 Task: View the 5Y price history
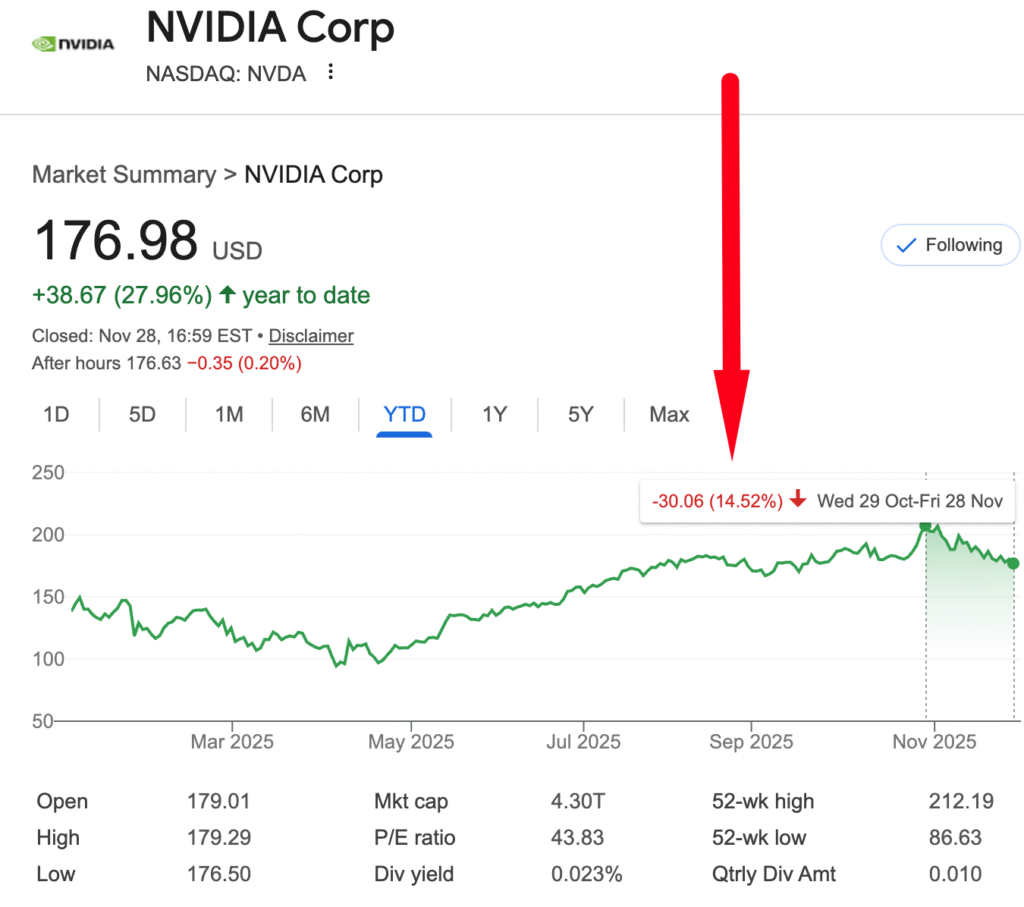coord(580,414)
